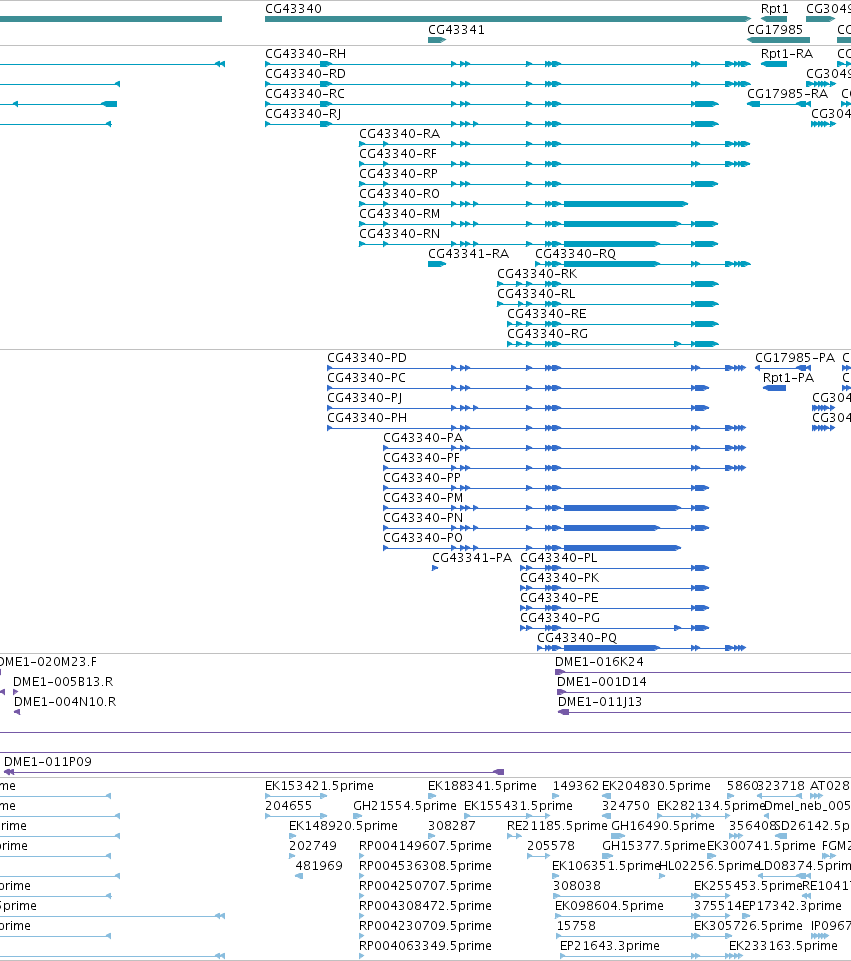This screenshot has height=961, width=851.
Task: Open clone DME1-011J13
Action: click(600, 702)
